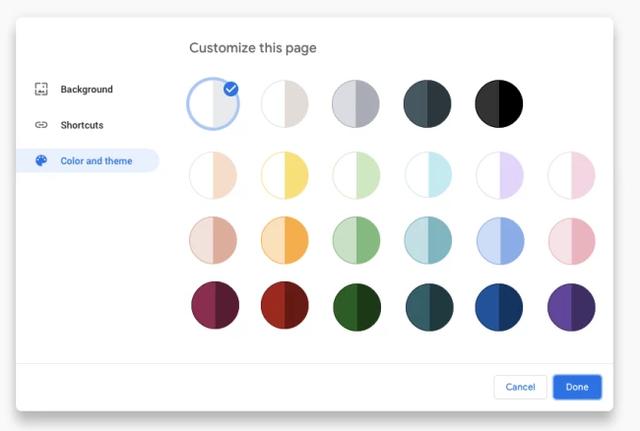Select the medium green two-tone theme
The height and width of the screenshot is (431, 640).
pos(356,240)
